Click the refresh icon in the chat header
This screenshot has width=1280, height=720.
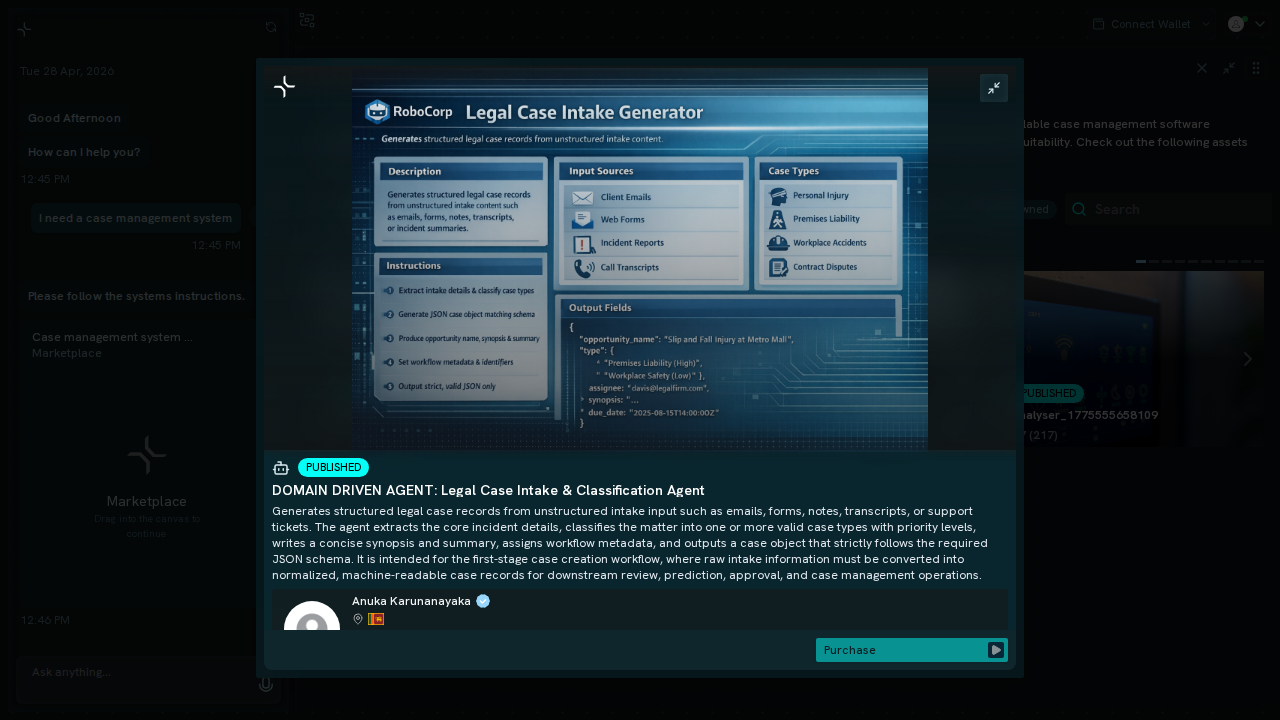tap(271, 28)
